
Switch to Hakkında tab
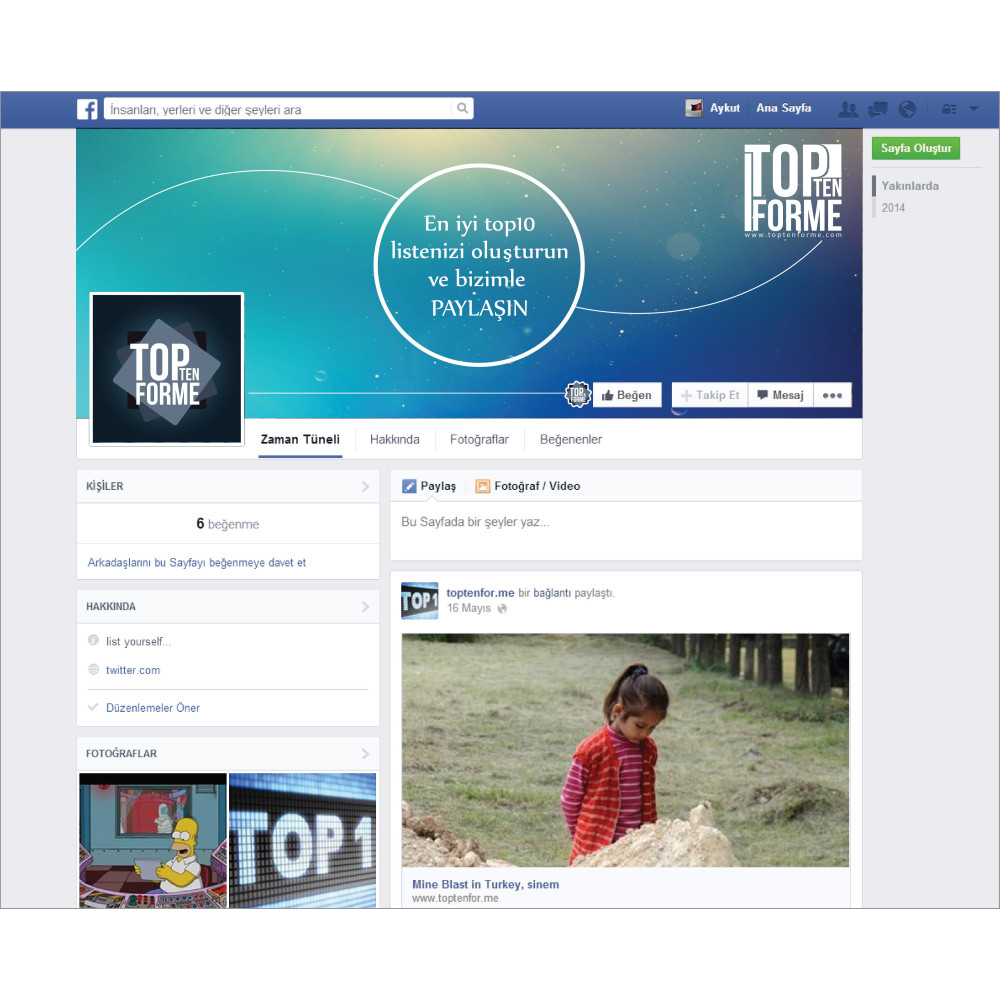pos(395,439)
